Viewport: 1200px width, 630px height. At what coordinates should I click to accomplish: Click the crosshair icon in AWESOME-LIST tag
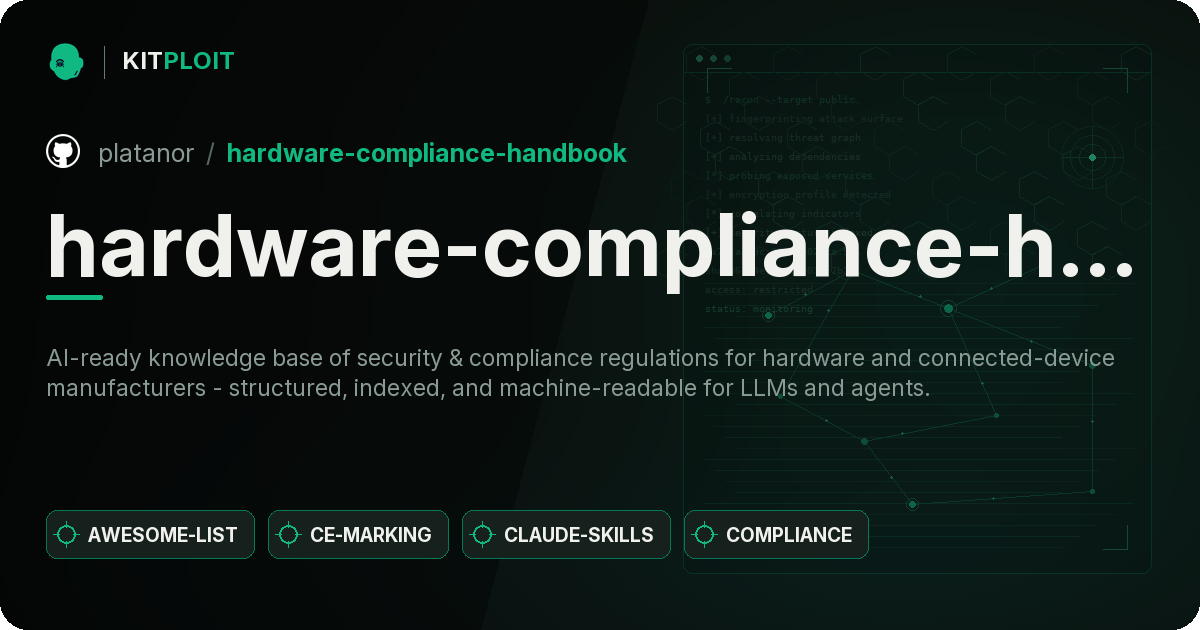(x=67, y=535)
